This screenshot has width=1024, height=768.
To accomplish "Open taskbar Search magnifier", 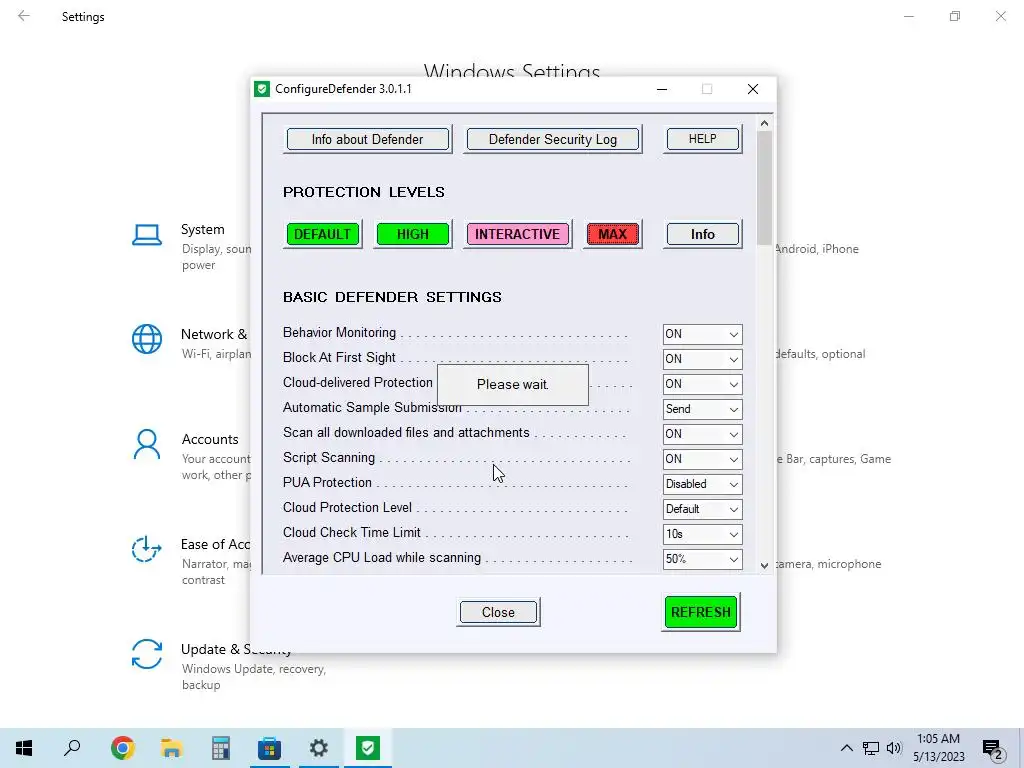I will [x=72, y=748].
